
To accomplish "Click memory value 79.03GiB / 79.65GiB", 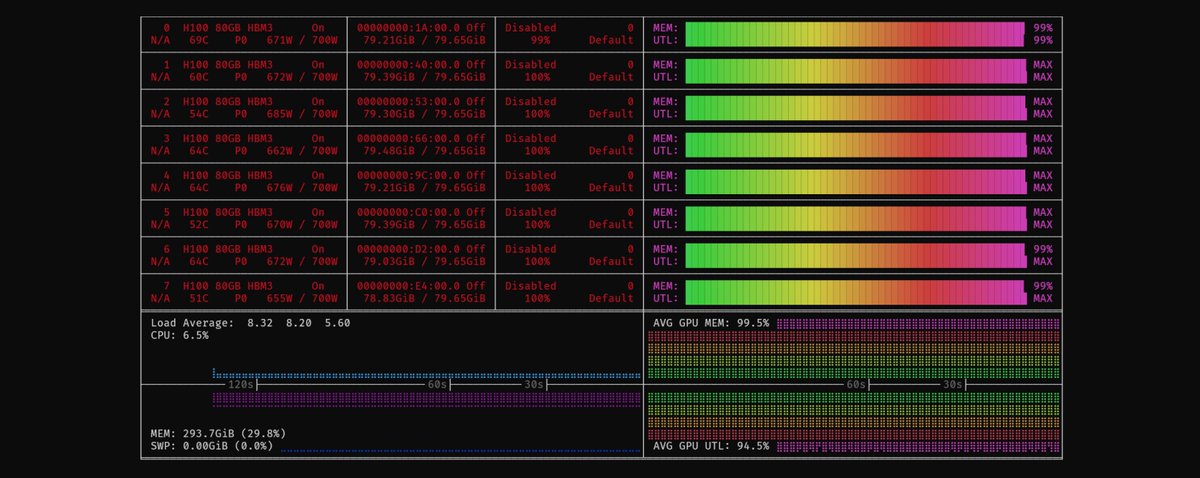I will point(425,262).
